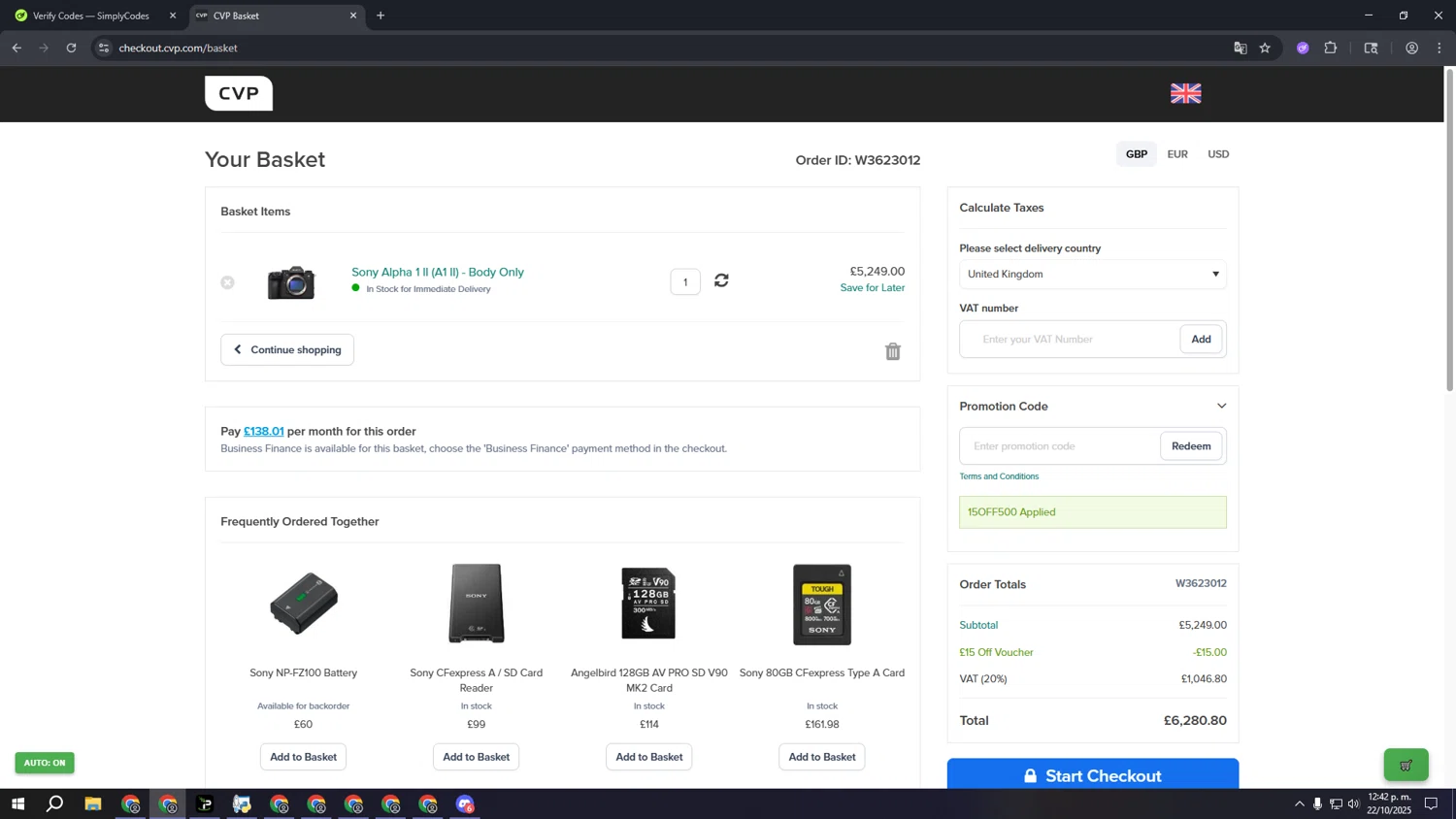Click Start Checkout button
The height and width of the screenshot is (819, 1456).
[x=1093, y=774]
